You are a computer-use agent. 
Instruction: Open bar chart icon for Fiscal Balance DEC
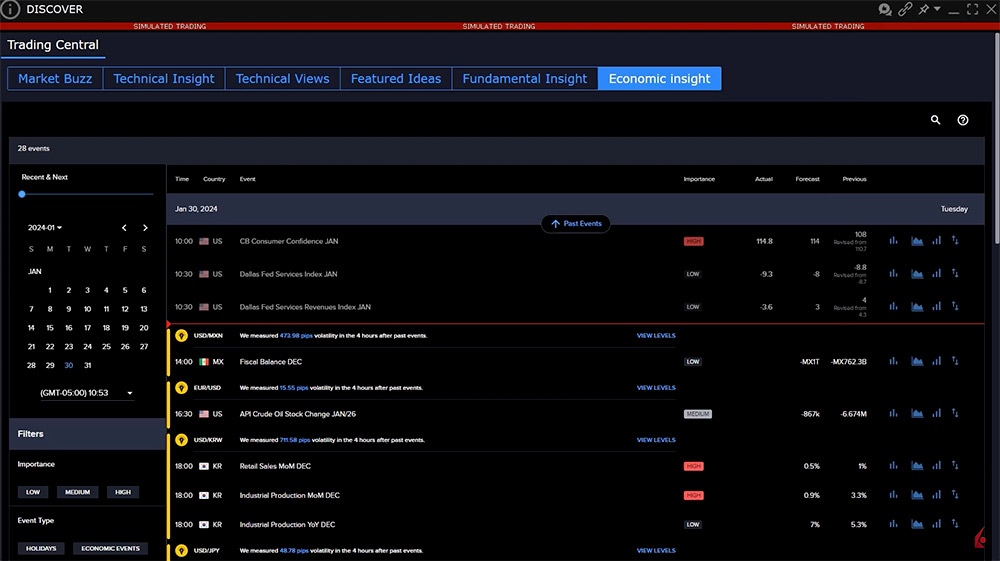893,361
